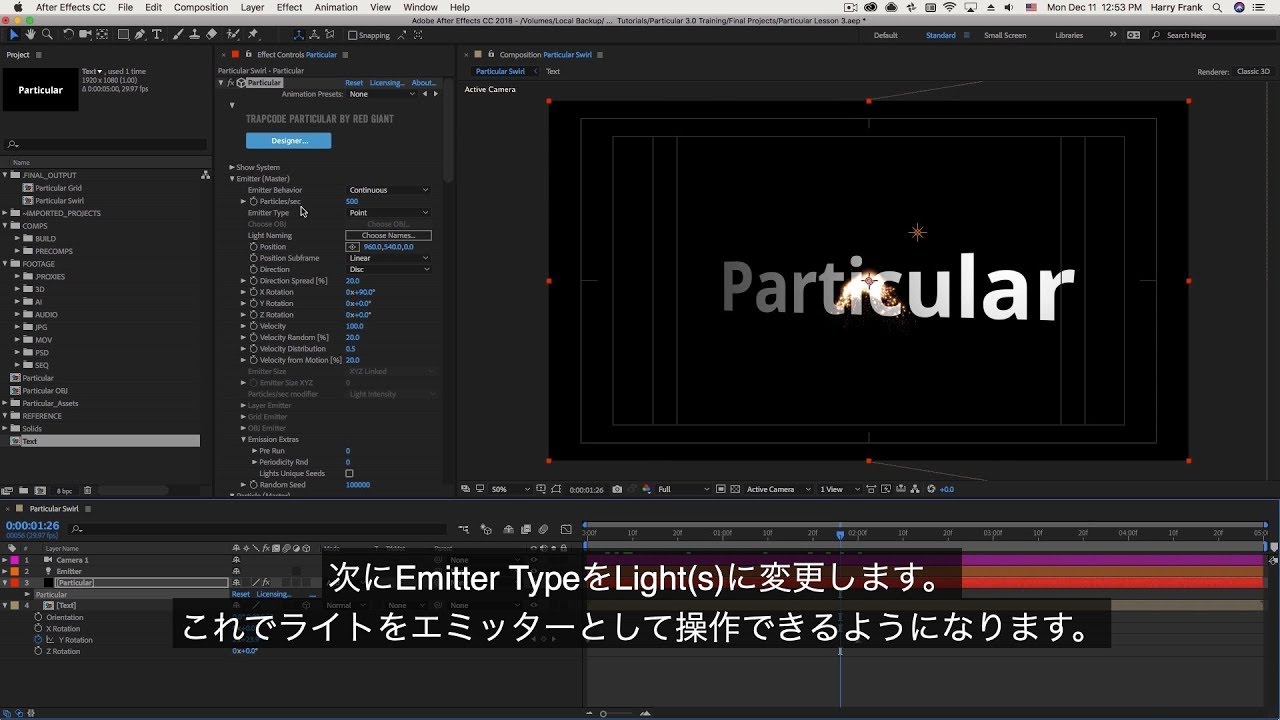The width and height of the screenshot is (1280, 720).
Task: Click the Local Axis Mode icon
Action: [299, 35]
